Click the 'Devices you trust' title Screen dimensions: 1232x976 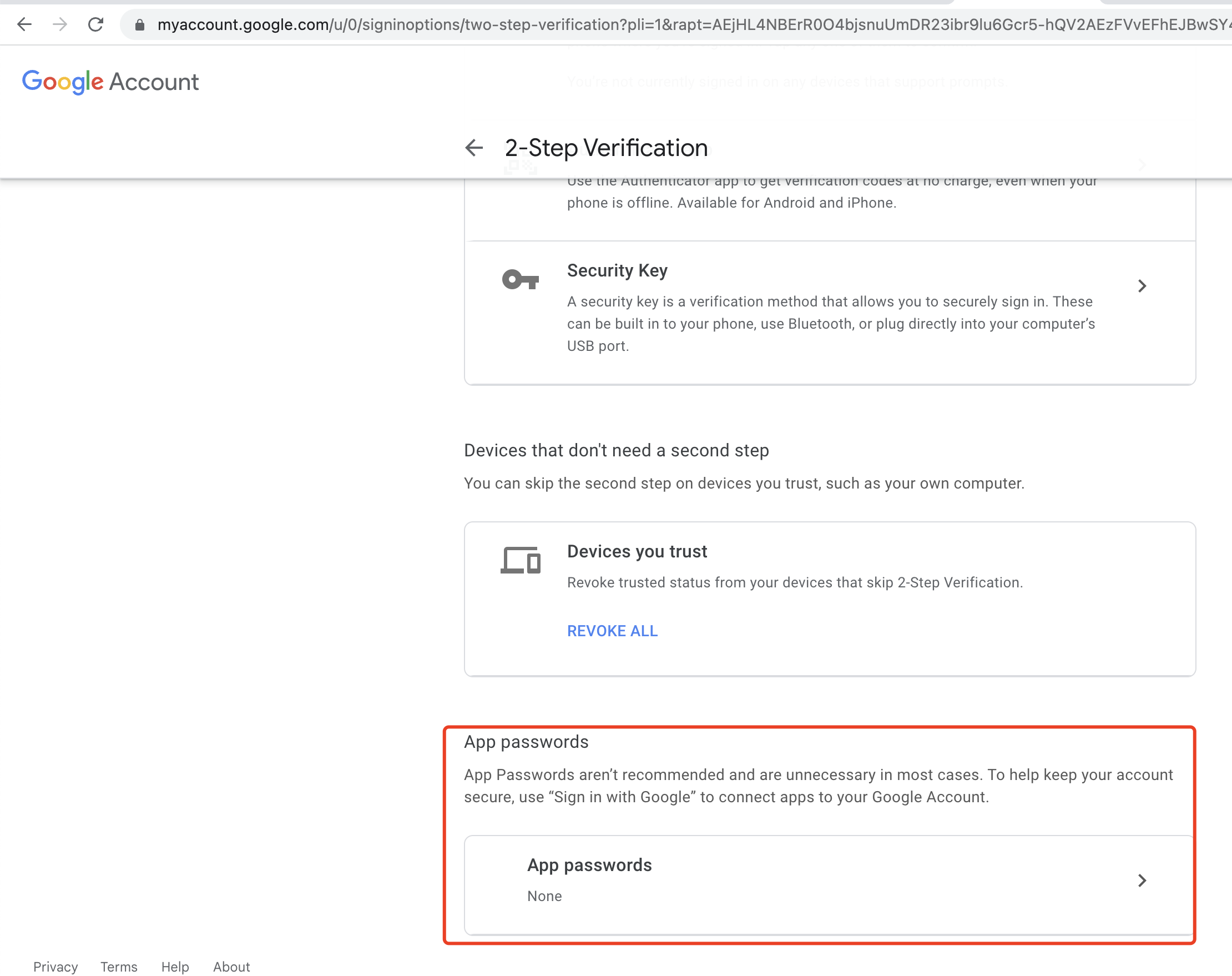[637, 551]
